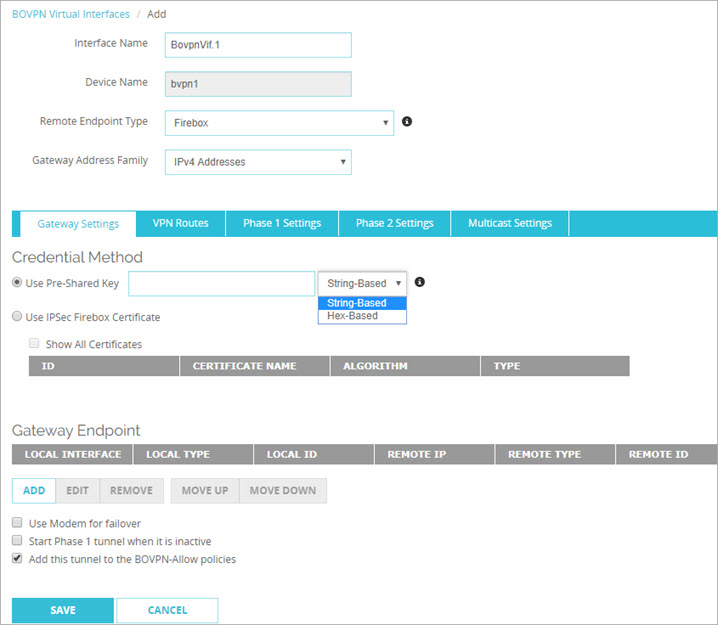Viewport: 718px width, 625px height.
Task: Enable Use Modem for failover
Action: (18, 523)
